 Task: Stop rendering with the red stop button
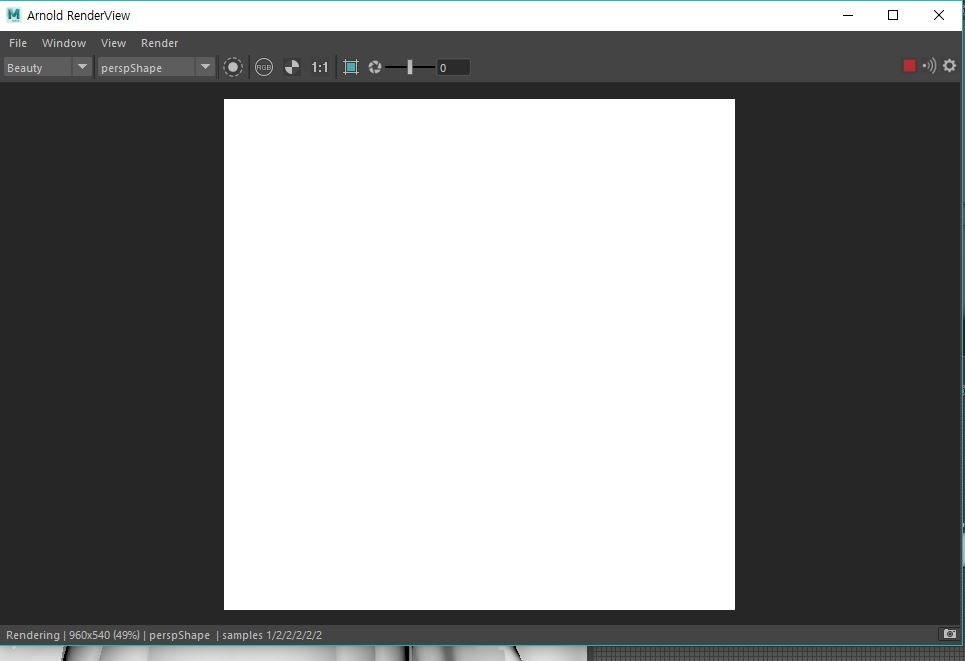point(909,64)
